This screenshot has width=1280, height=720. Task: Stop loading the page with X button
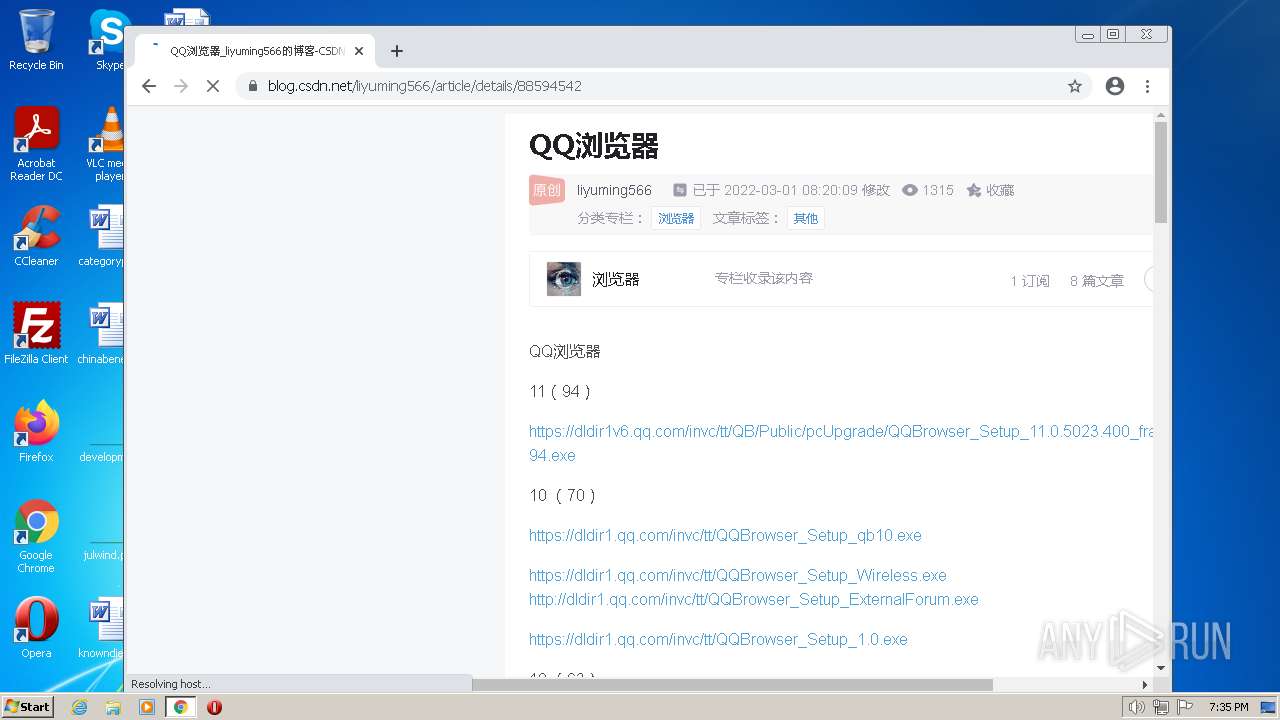tap(212, 86)
